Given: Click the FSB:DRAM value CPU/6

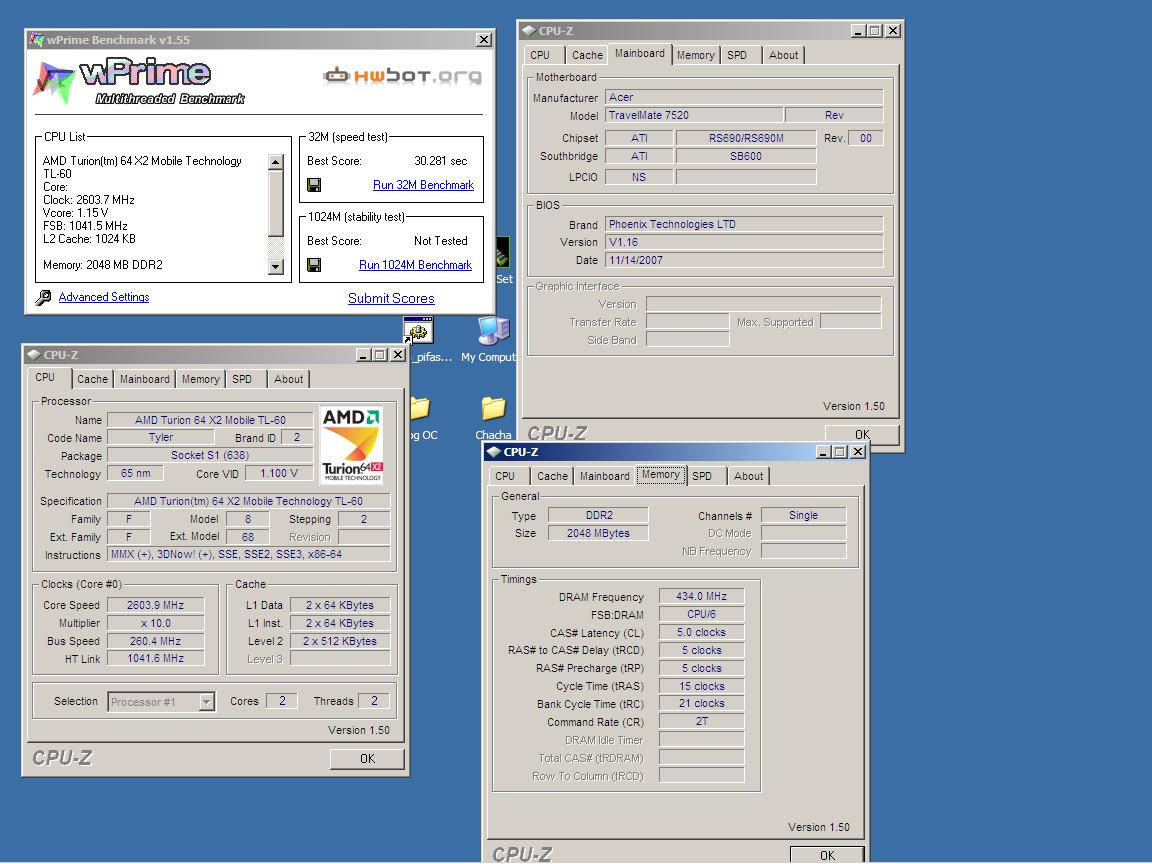Looking at the screenshot, I should tap(701, 614).
